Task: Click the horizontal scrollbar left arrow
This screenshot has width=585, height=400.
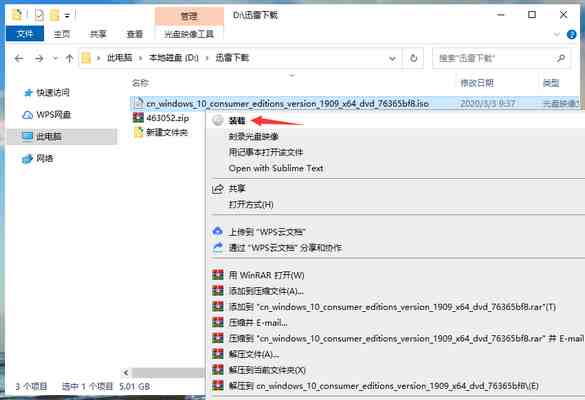Action: tap(126, 373)
